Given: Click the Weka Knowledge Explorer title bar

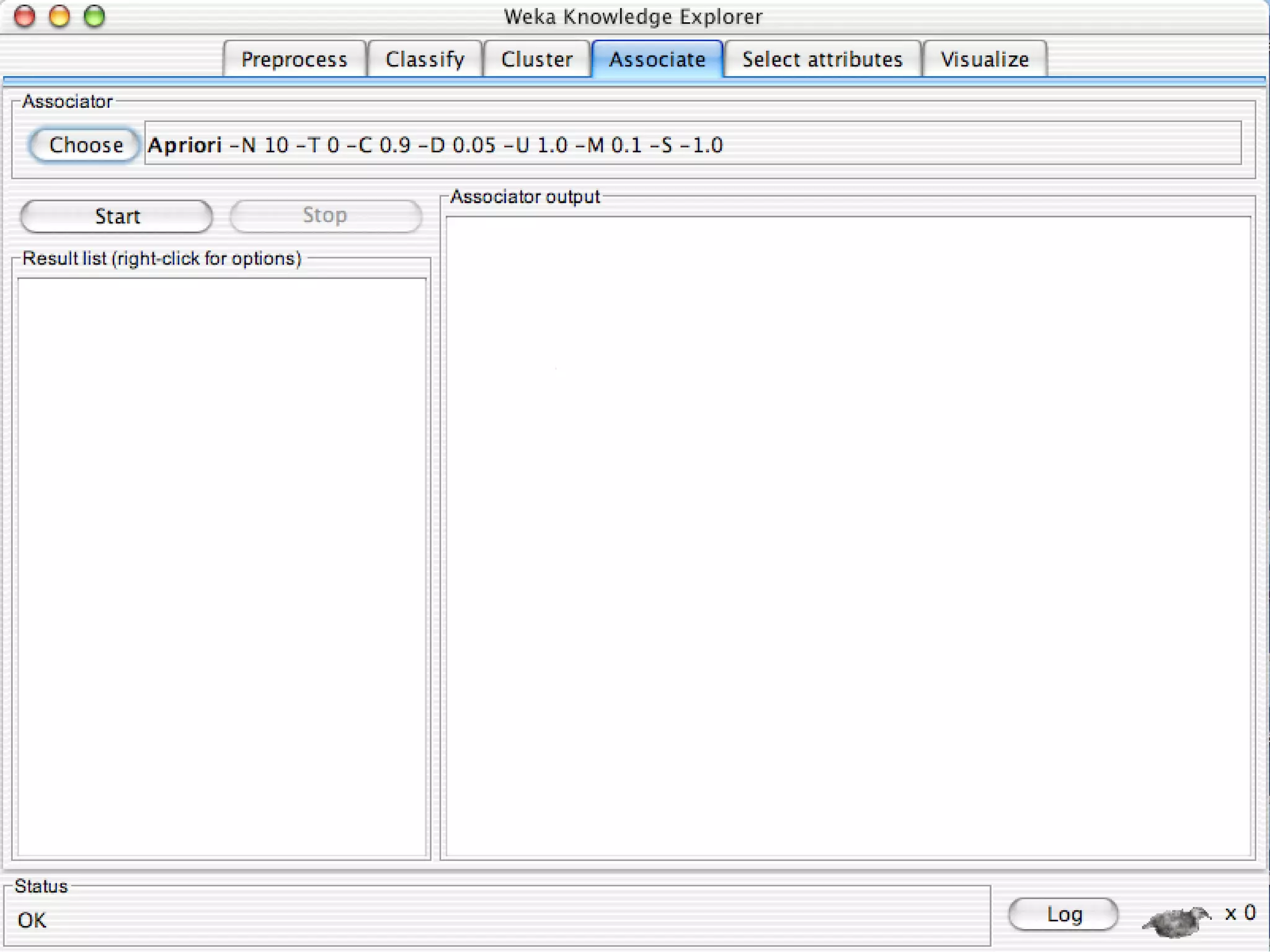Looking at the screenshot, I should (x=633, y=16).
